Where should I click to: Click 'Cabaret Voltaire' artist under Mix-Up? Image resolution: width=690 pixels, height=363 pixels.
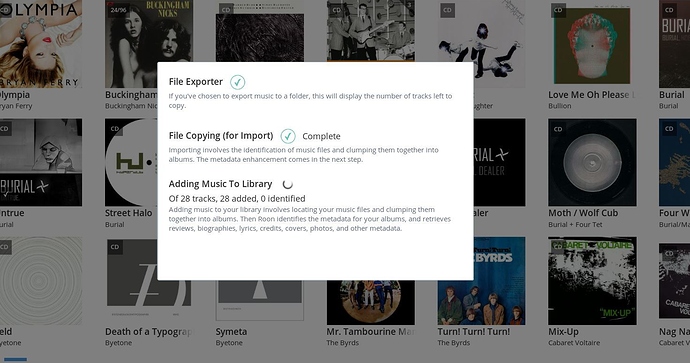pyautogui.click(x=574, y=343)
